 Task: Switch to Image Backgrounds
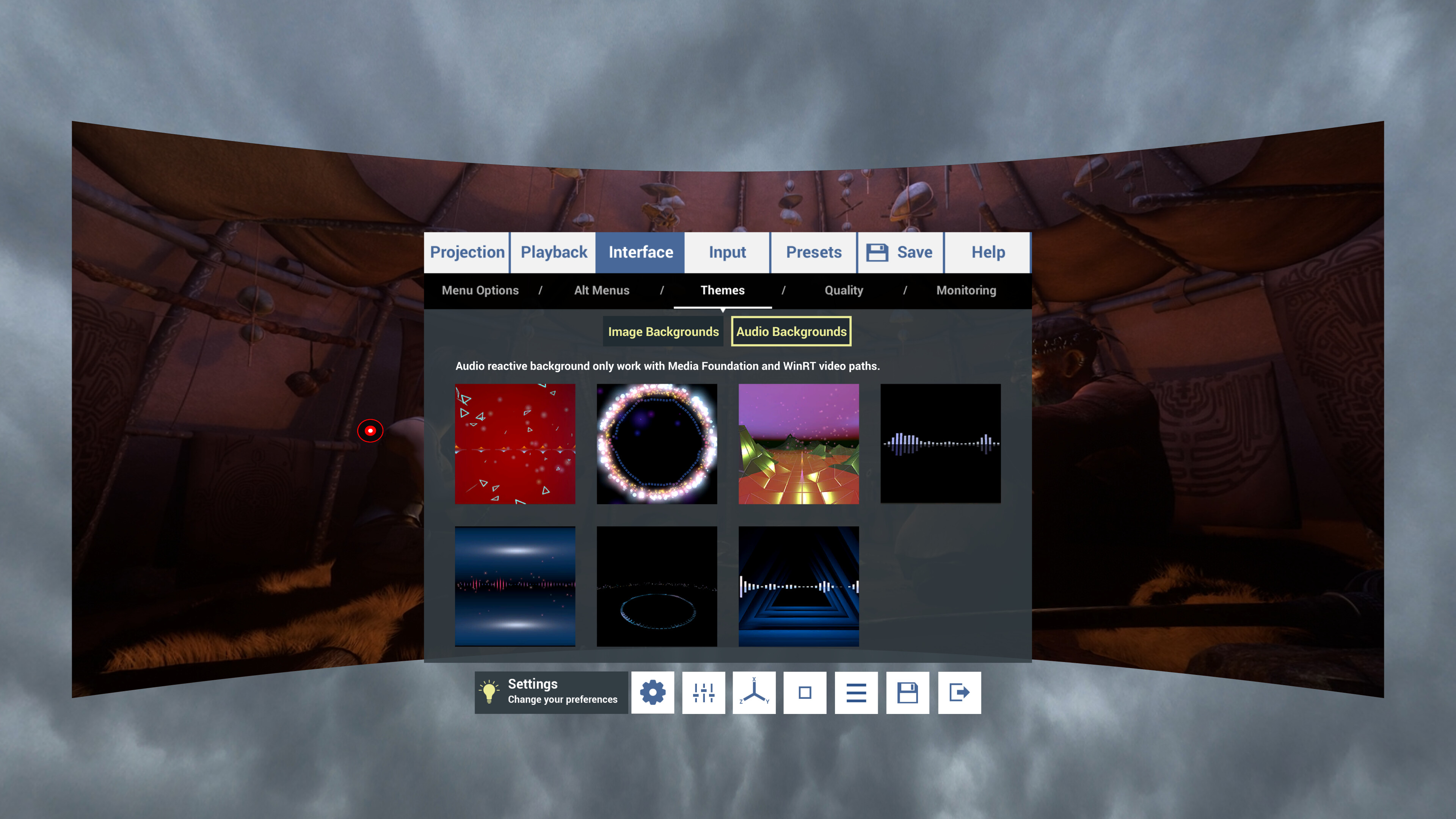point(663,332)
